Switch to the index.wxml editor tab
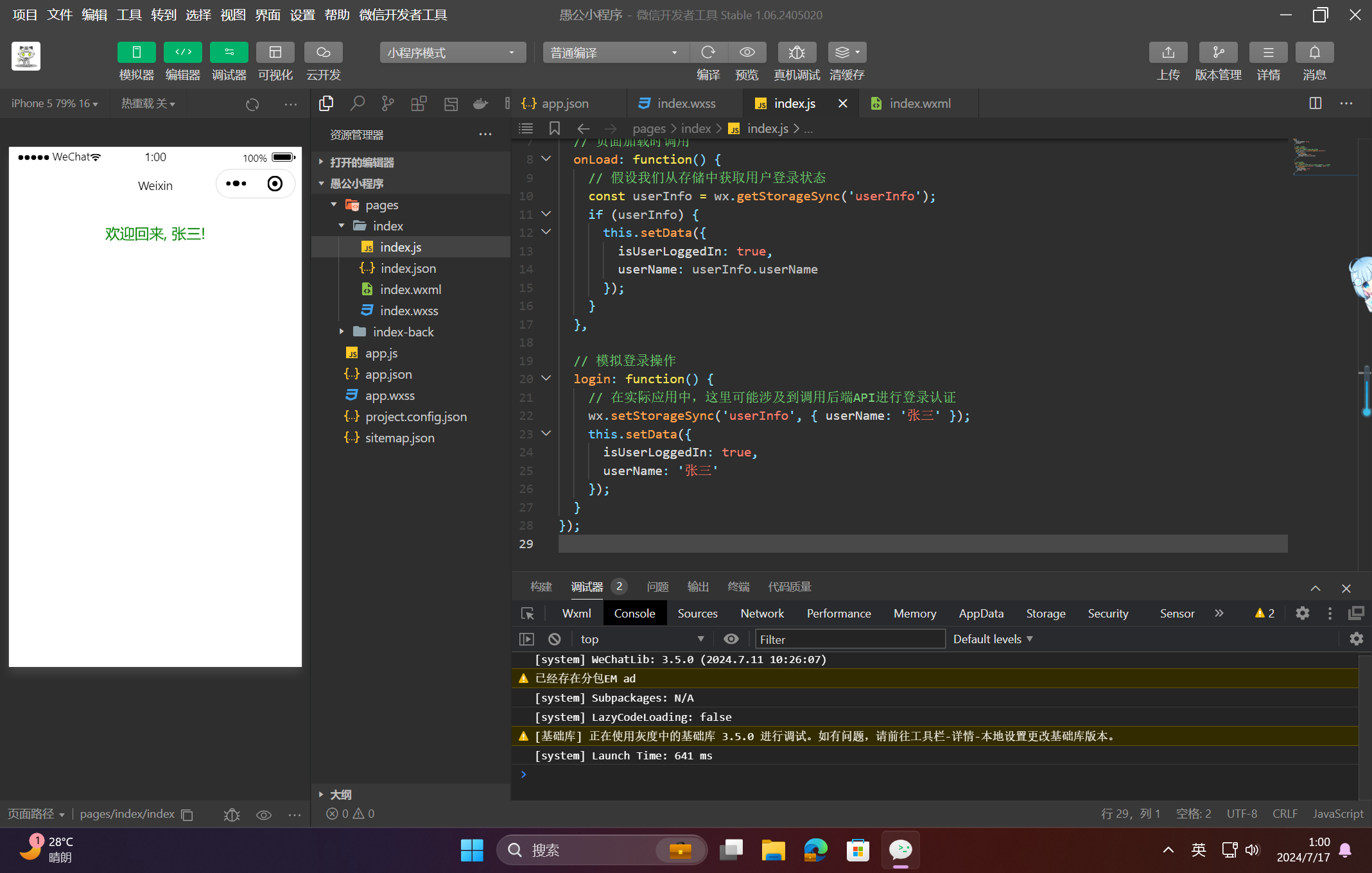Image resolution: width=1372 pixels, height=873 pixels. coord(919,103)
